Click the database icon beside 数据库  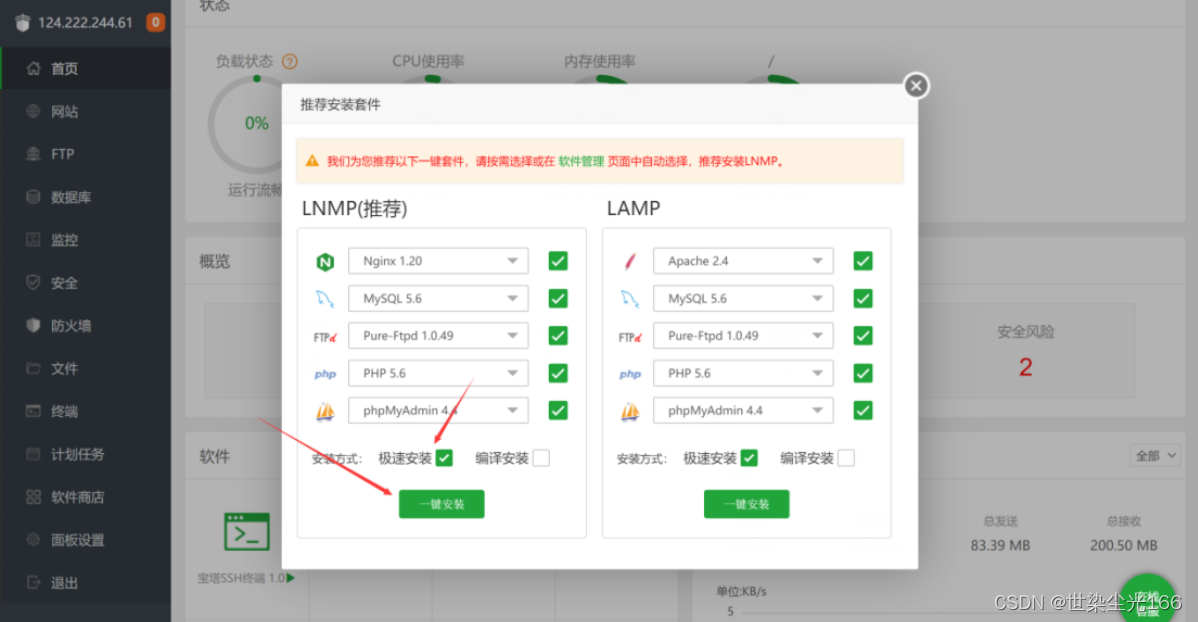[x=33, y=196]
